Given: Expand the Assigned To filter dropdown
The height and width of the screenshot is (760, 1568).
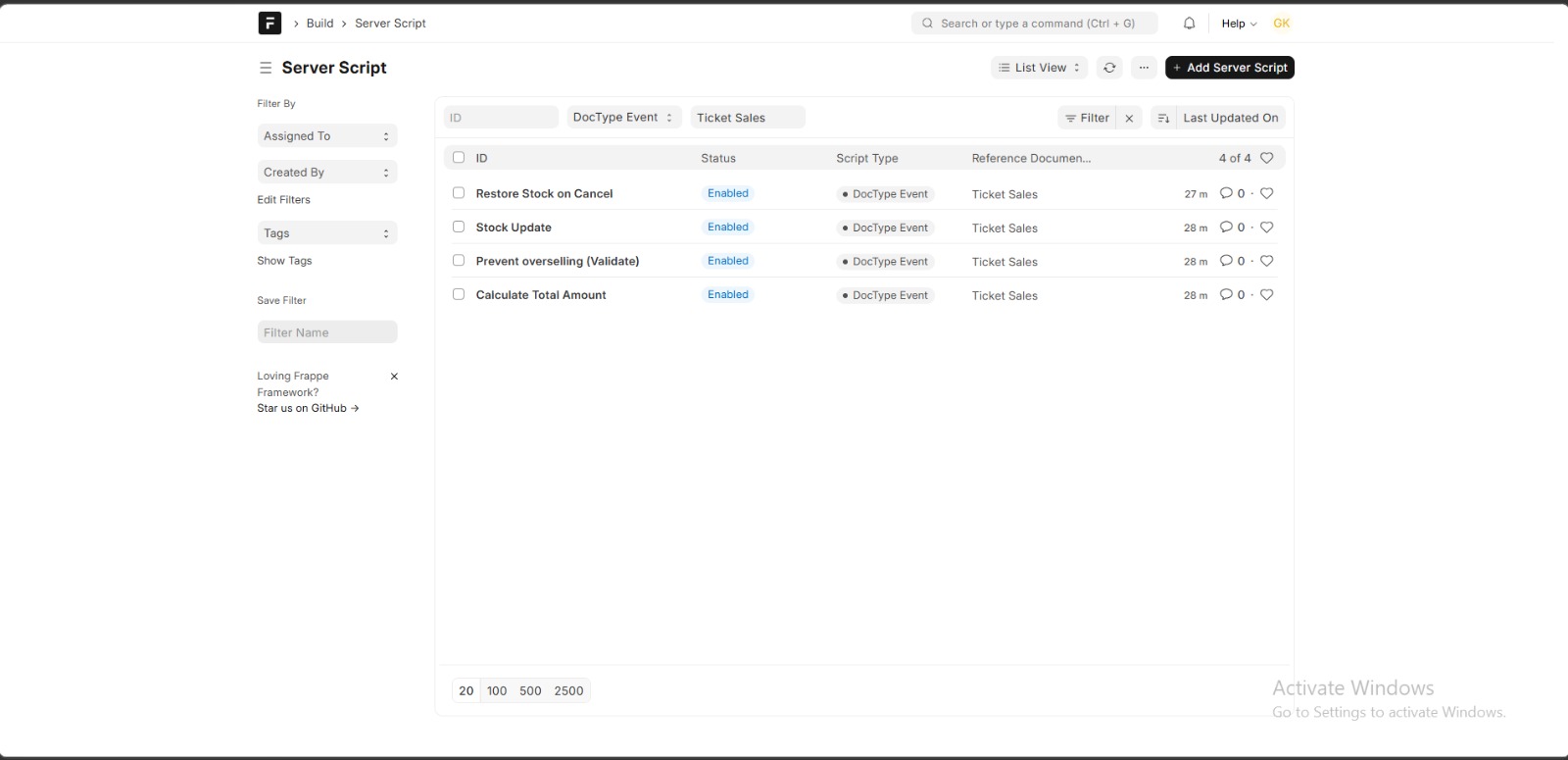Looking at the screenshot, I should point(327,136).
